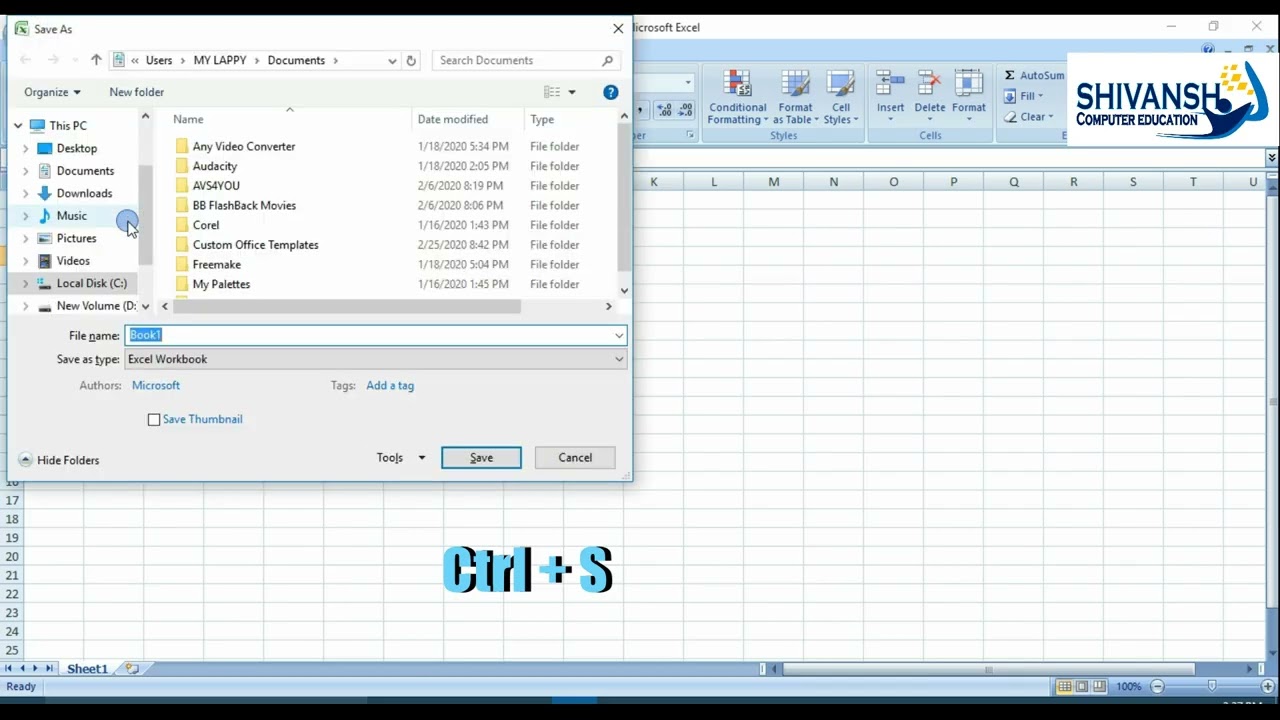The width and height of the screenshot is (1280, 720).
Task: Expand Local Disk (C:) node
Action: click(x=26, y=284)
